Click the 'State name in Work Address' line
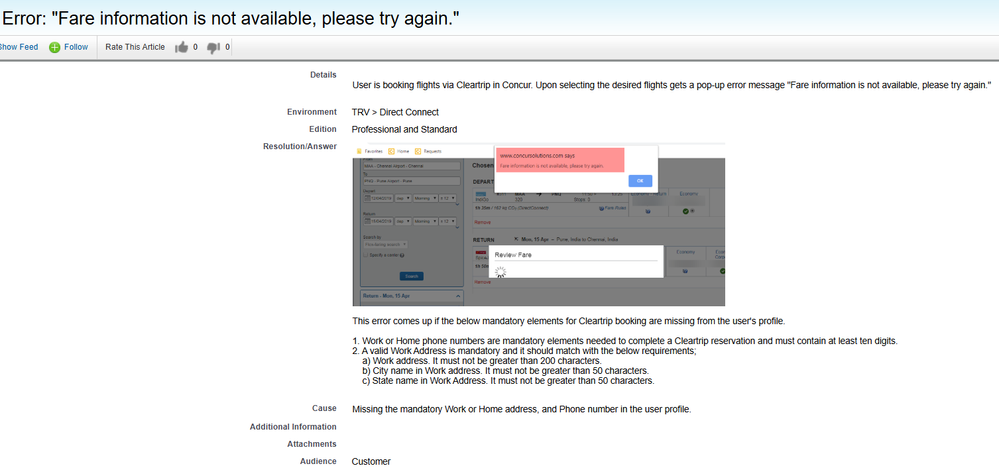The width and height of the screenshot is (999, 472). tap(508, 381)
